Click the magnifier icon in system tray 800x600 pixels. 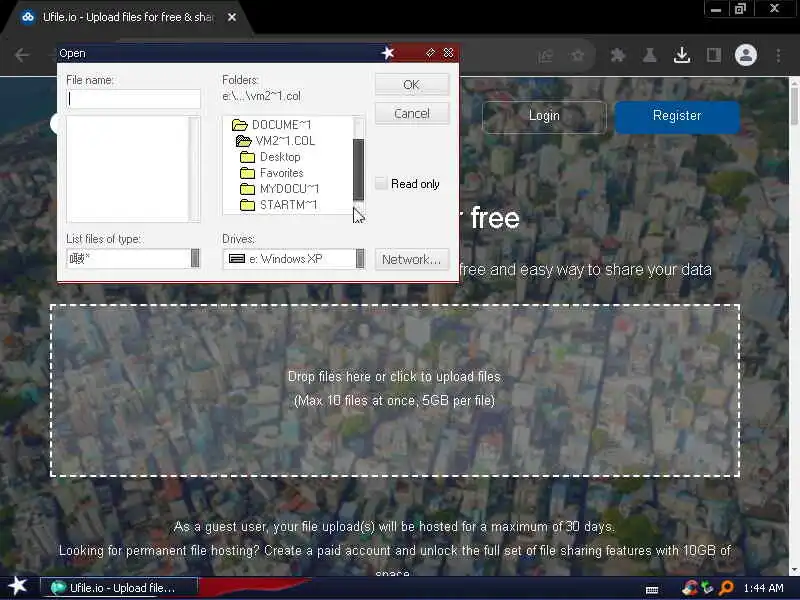[x=726, y=588]
